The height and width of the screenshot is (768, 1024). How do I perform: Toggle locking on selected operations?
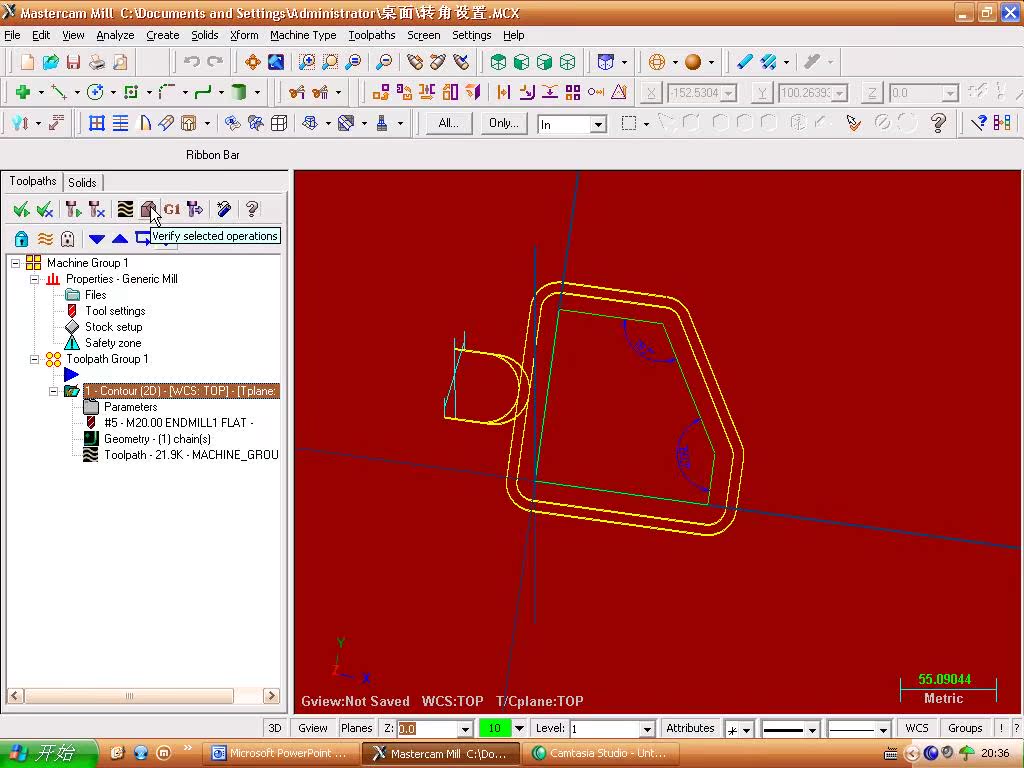click(x=21, y=238)
